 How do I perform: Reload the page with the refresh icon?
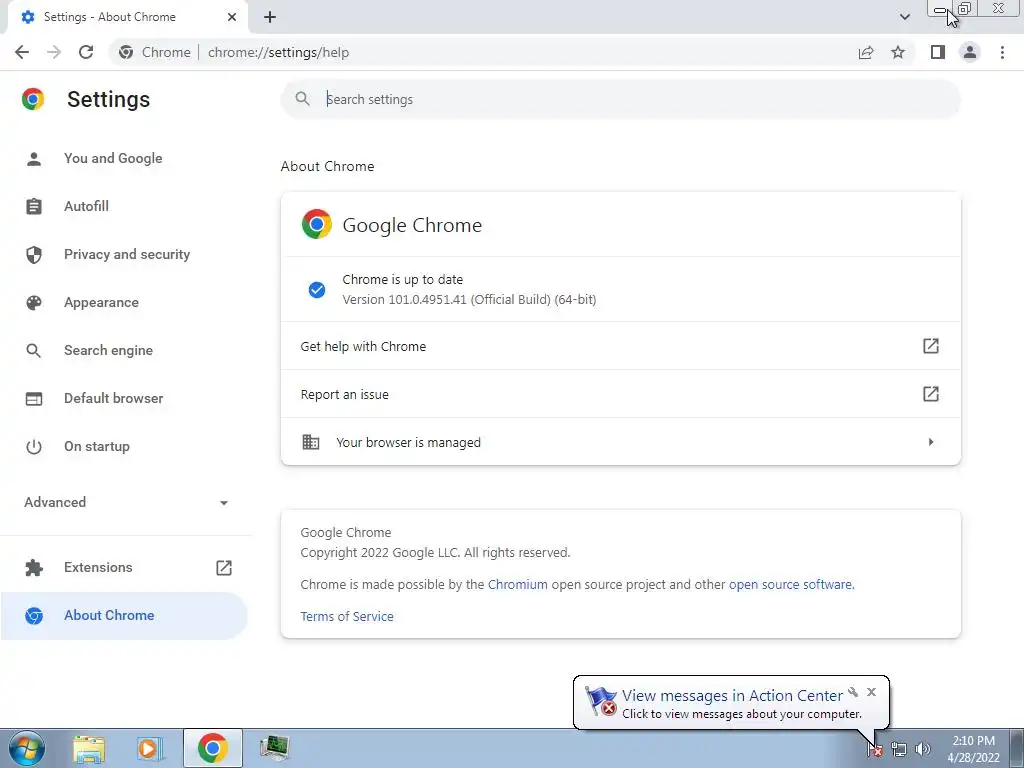click(86, 52)
